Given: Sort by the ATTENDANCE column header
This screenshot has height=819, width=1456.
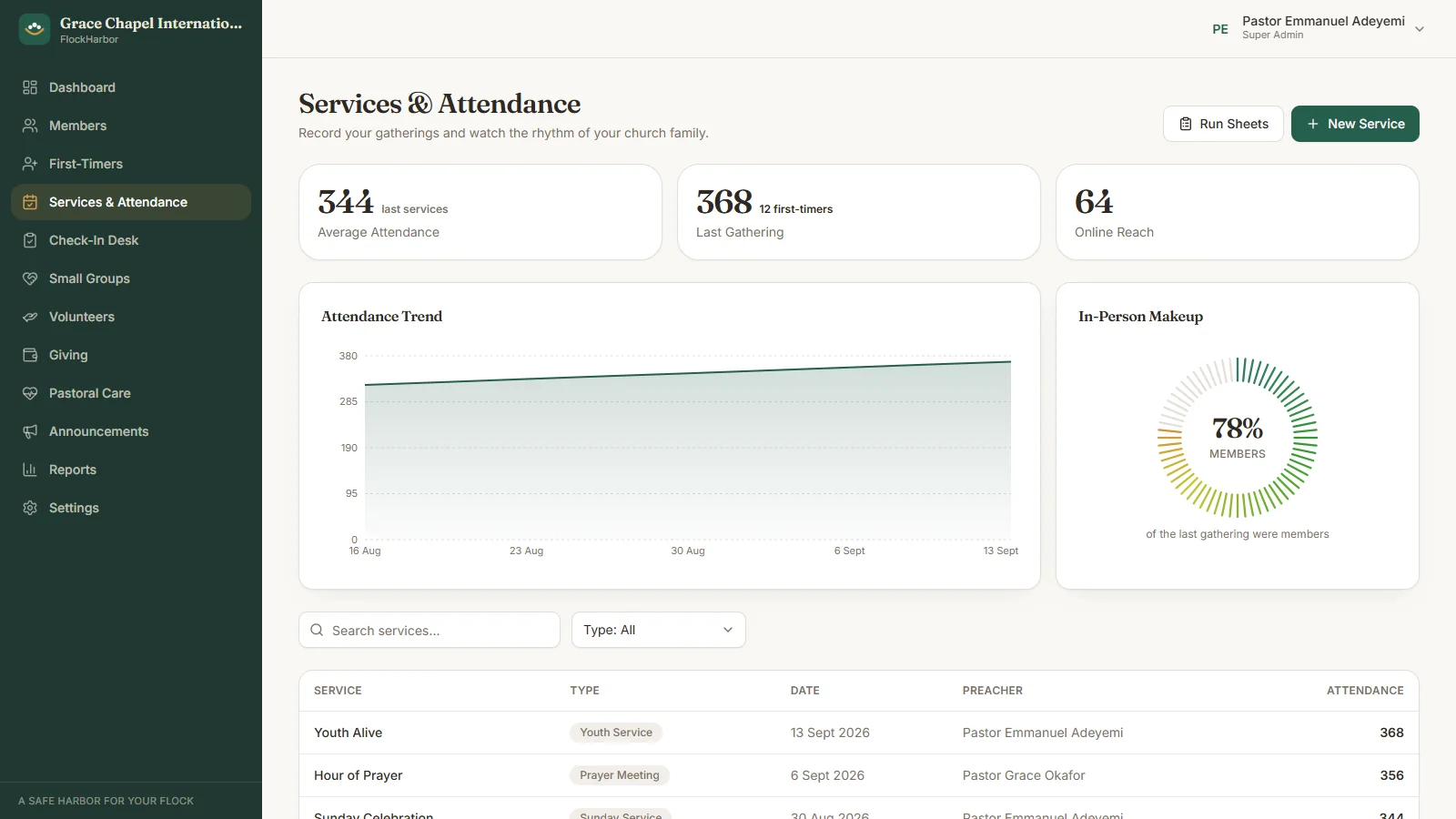Looking at the screenshot, I should point(1365,691).
